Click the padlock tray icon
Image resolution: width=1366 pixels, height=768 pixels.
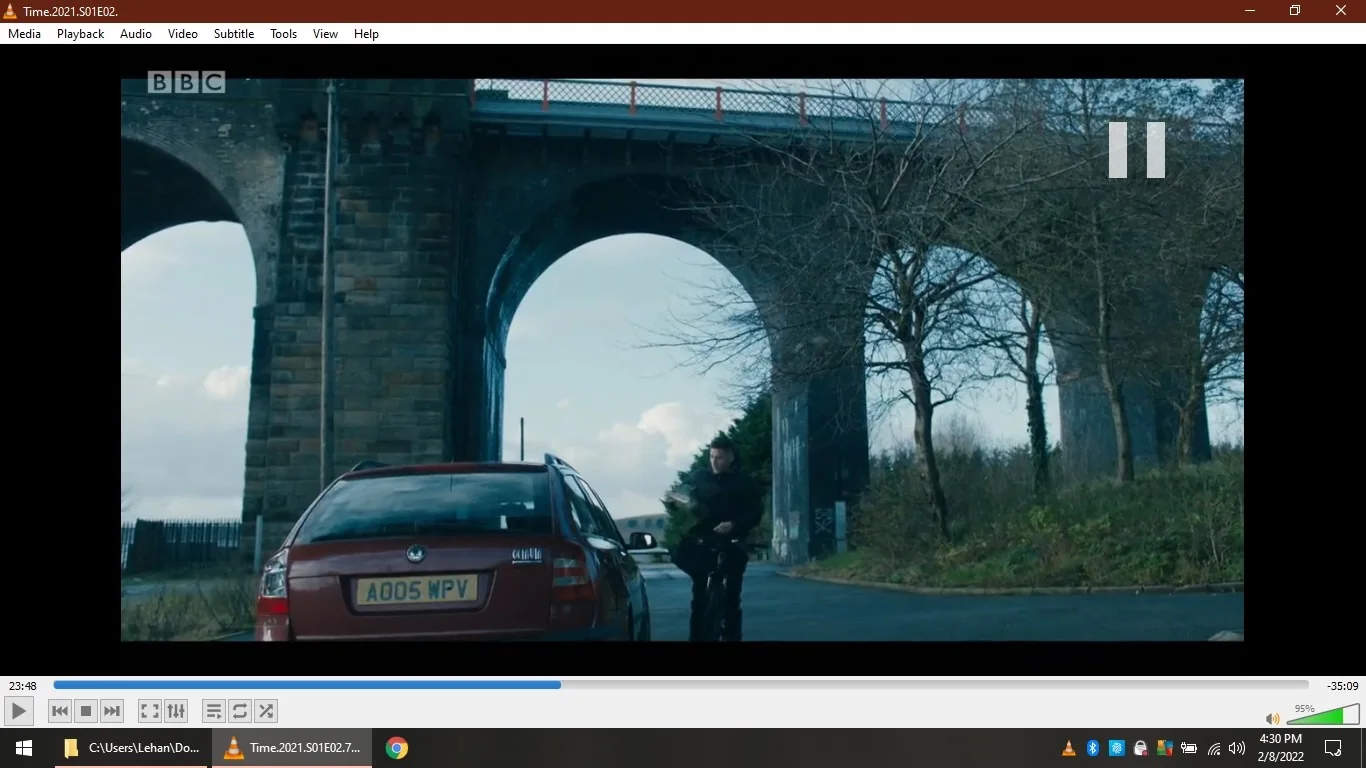[1141, 748]
